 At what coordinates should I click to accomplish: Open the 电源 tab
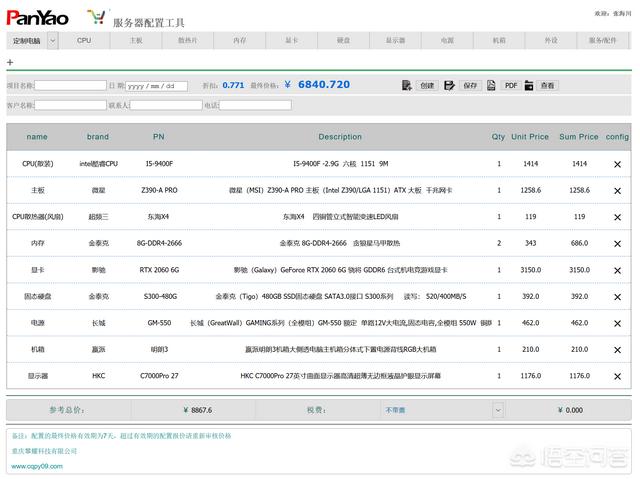(x=447, y=40)
